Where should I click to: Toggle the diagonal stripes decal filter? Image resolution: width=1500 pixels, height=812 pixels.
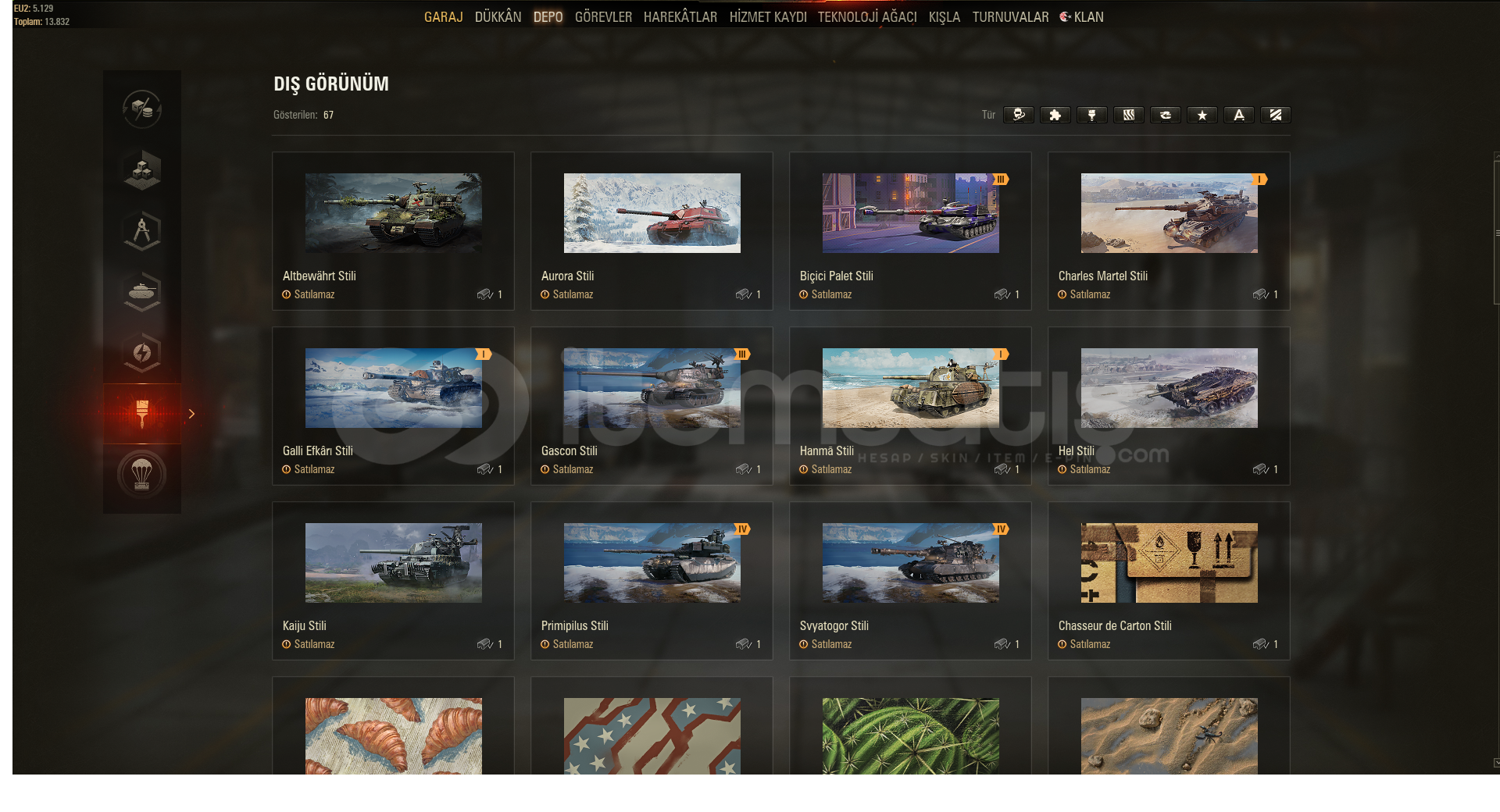point(1276,115)
